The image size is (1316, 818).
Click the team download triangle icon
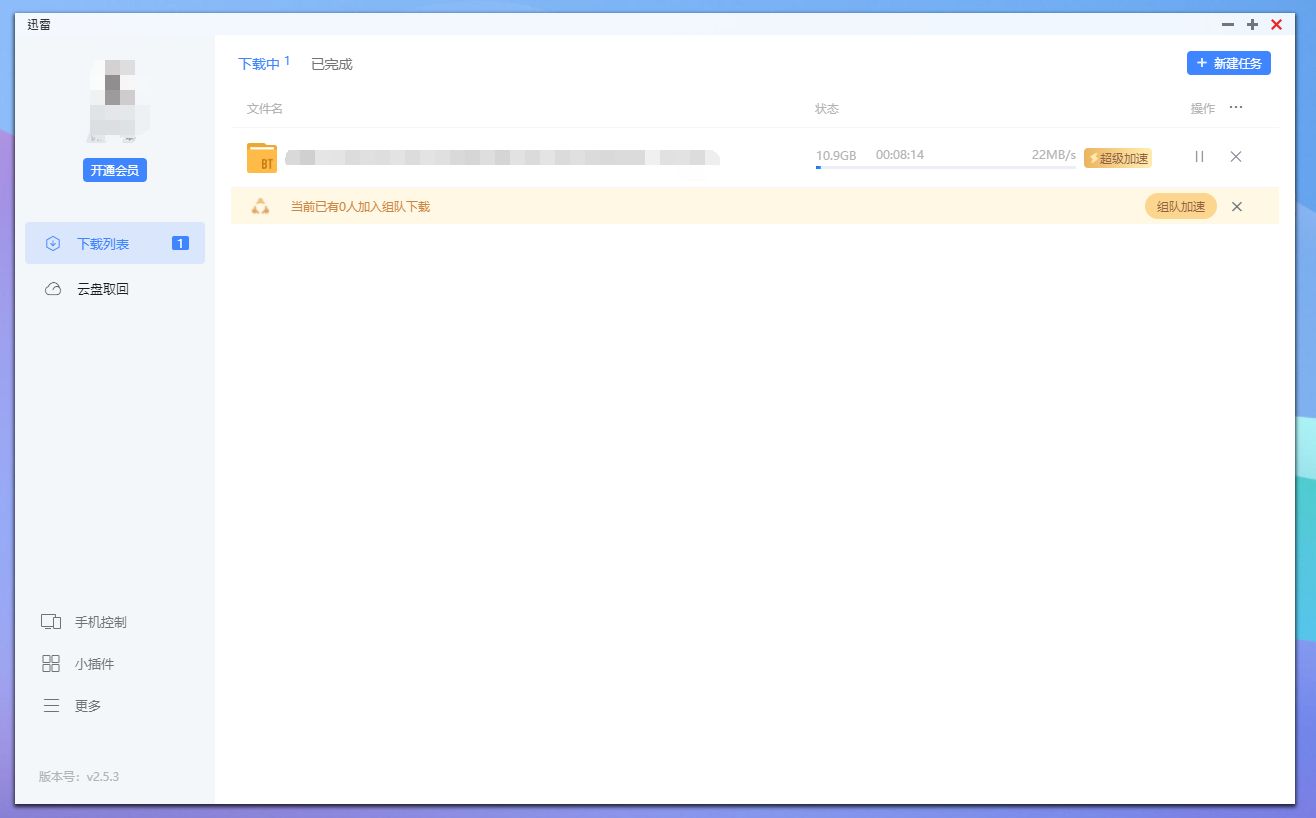tap(260, 207)
